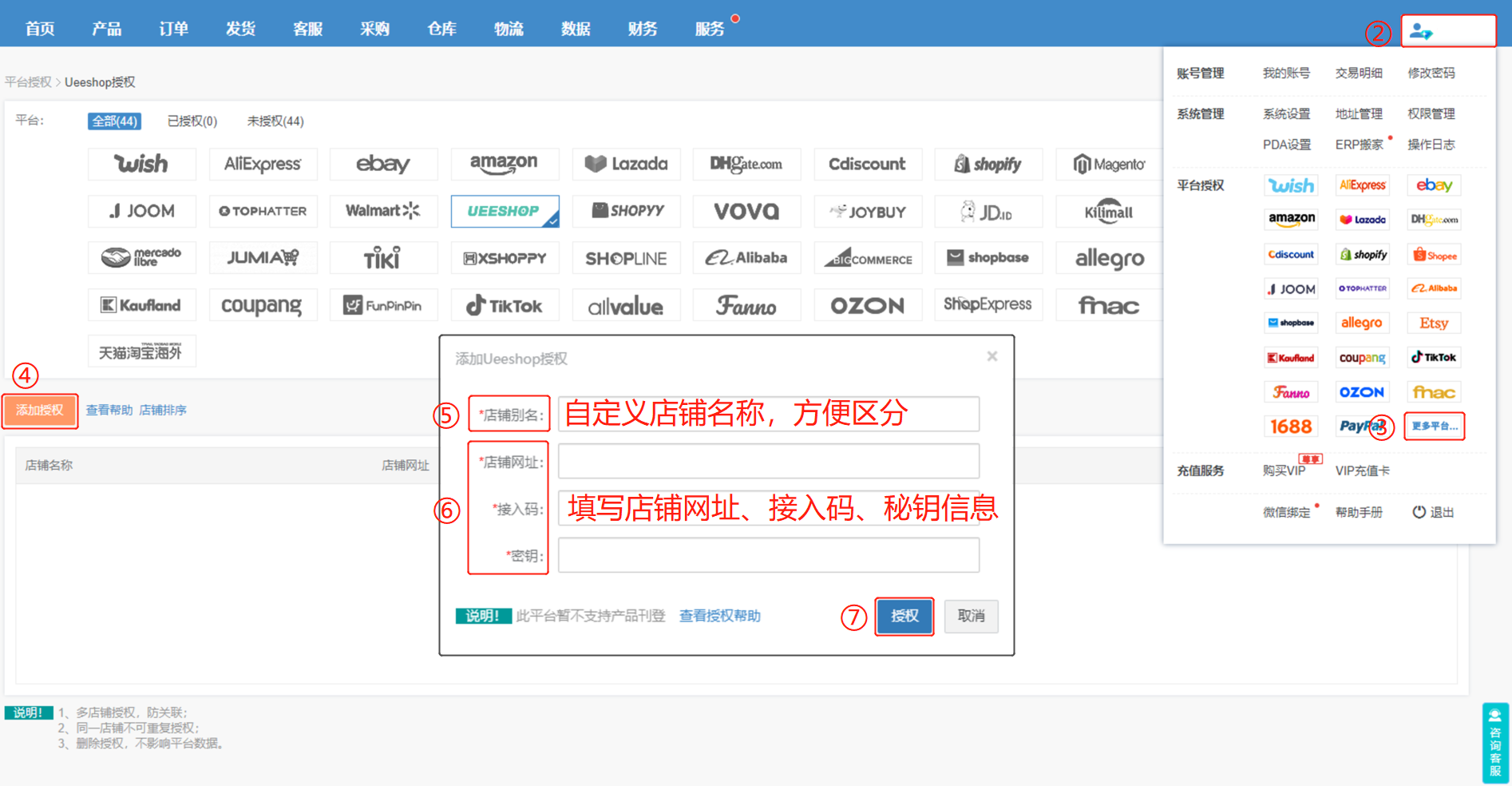Select the UEESHOP platform tile
This screenshot has height=786, width=1512.
coord(505,211)
